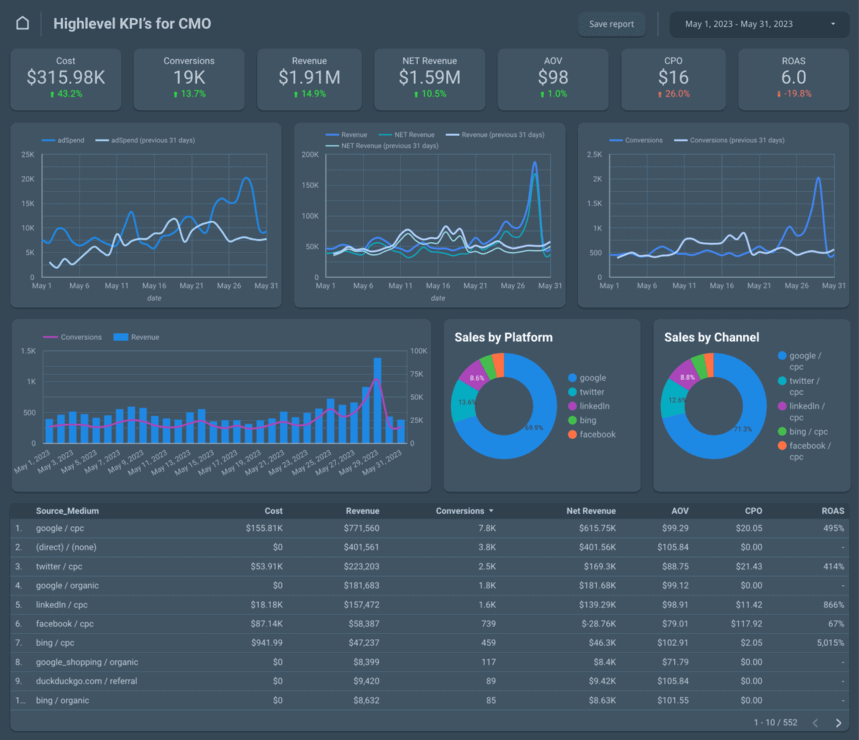859x740 pixels.
Task: Click the bing legend dot in Sales by Platform
Action: [572, 420]
